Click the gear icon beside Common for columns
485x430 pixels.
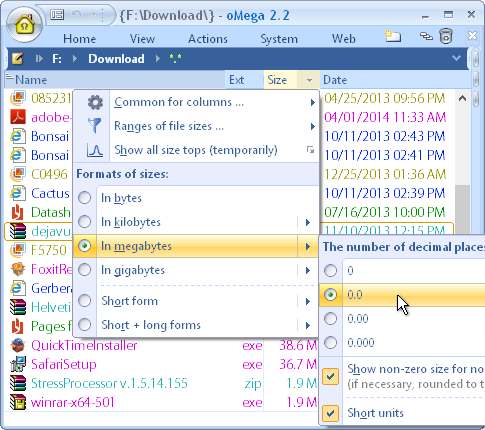click(x=95, y=102)
